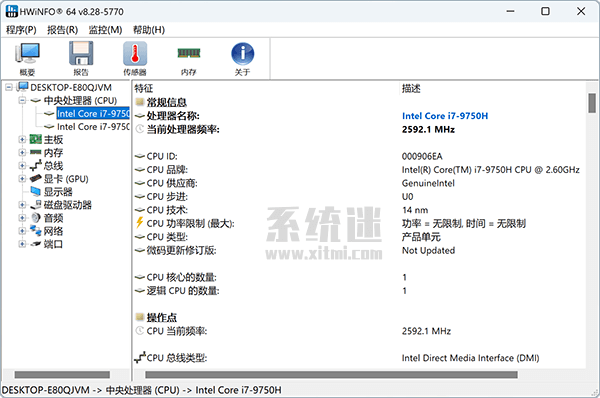Click the bus icon beside CPU 总线类型

pos(140,357)
